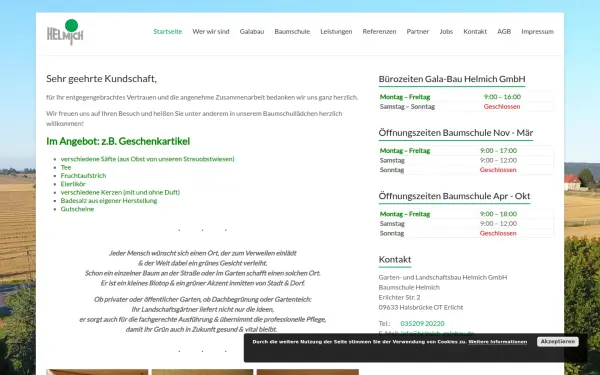Click the Helmich logo
Image resolution: width=600 pixels, height=375 pixels.
pos(65,32)
